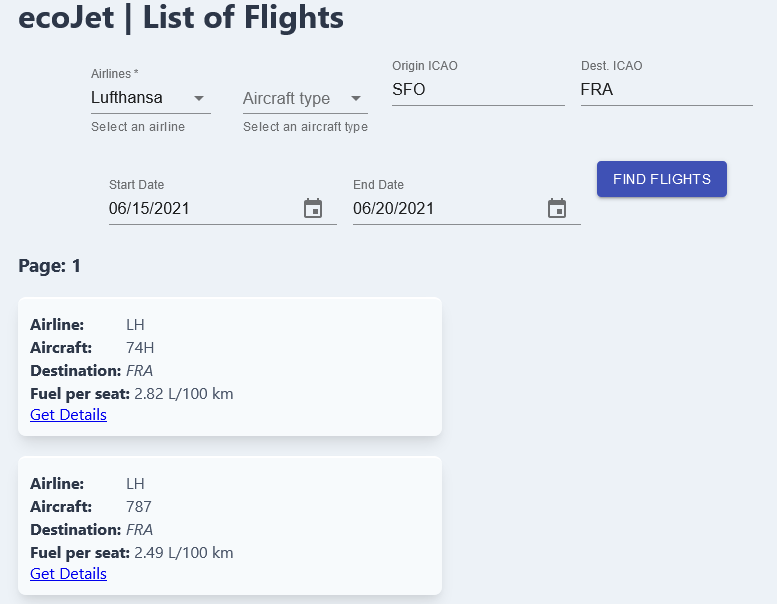This screenshot has width=777, height=604.
Task: Open the End Date calendar picker icon
Action: coord(557,209)
